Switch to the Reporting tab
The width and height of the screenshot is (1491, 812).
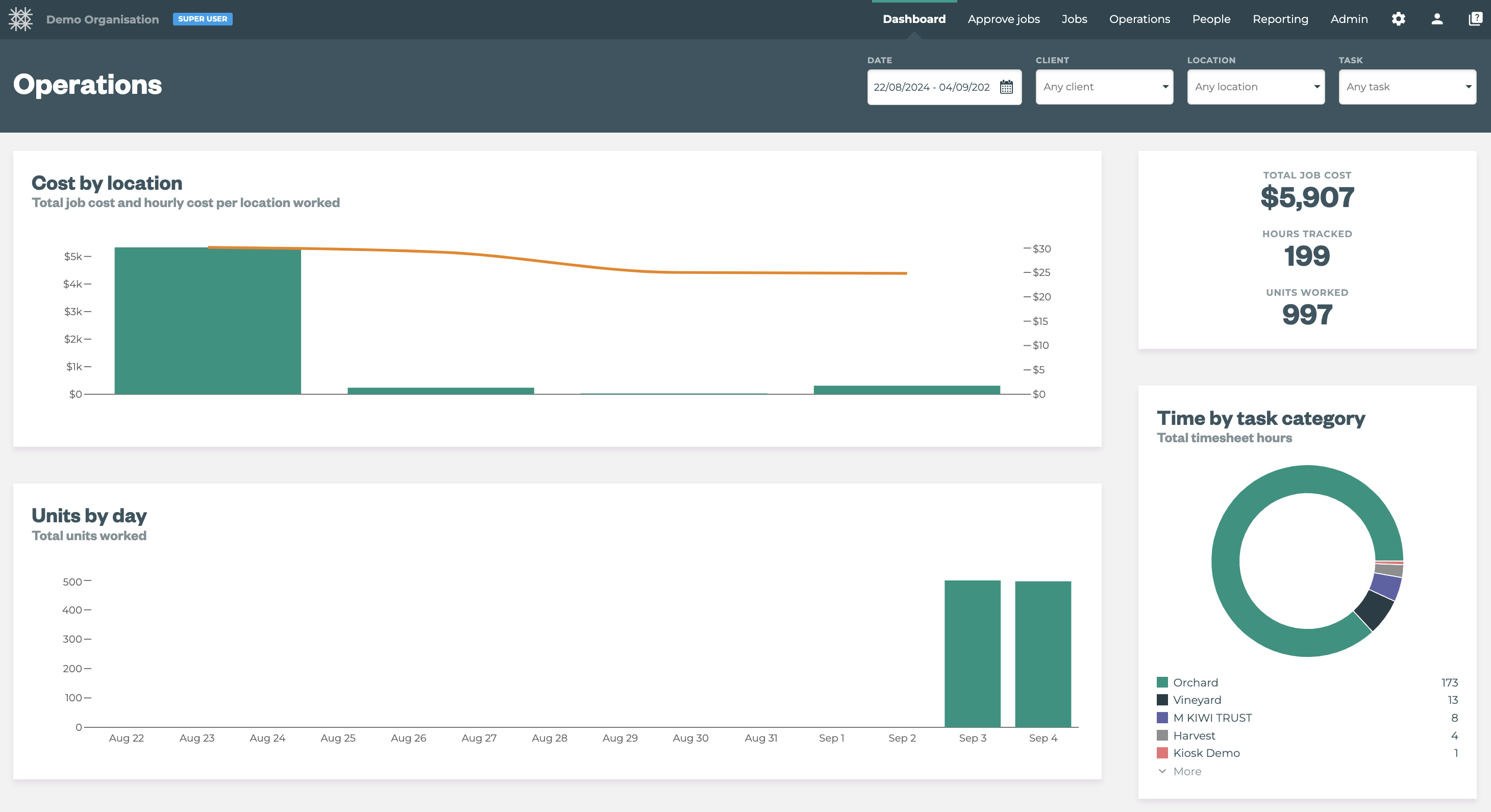1280,19
